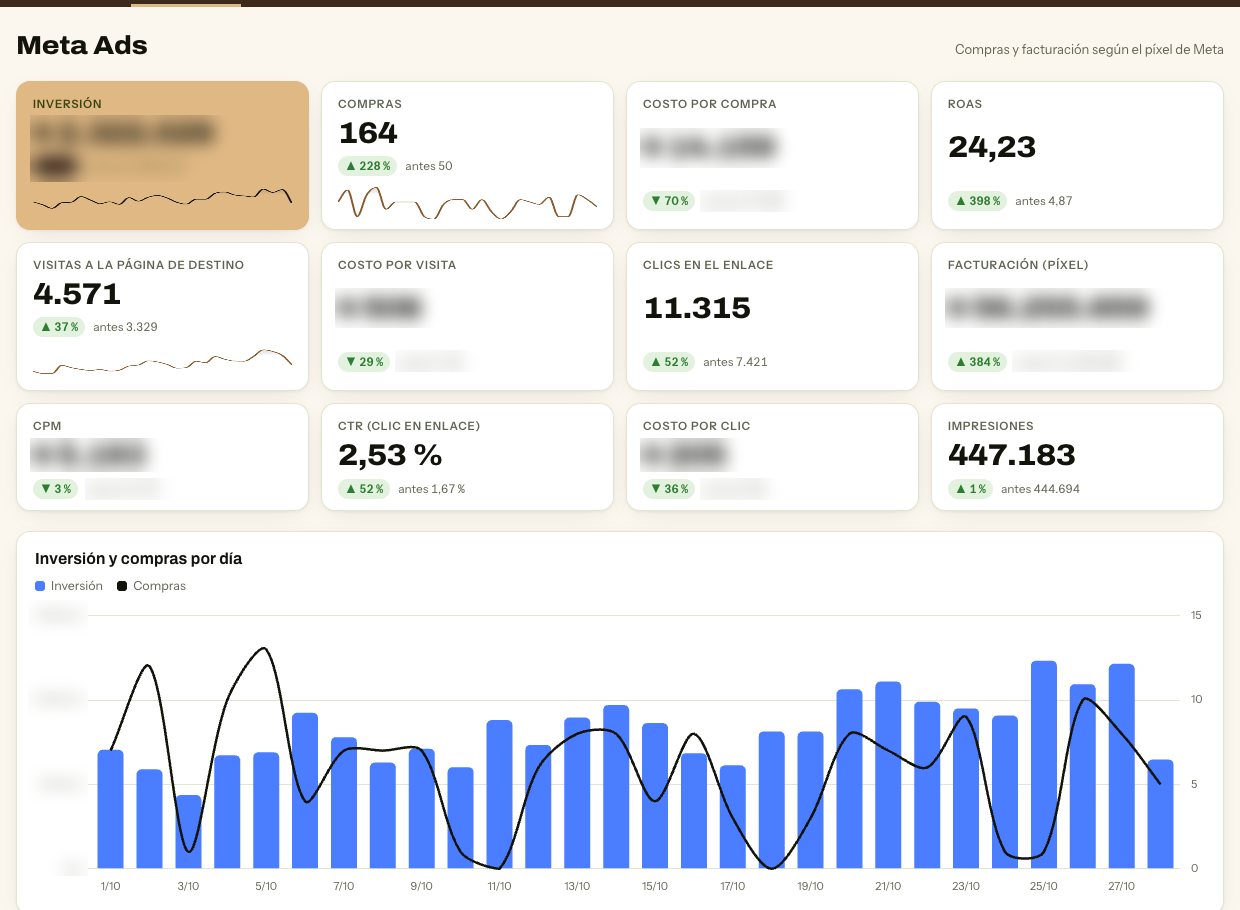Click the Inversión legend label
The width and height of the screenshot is (1240, 910).
[x=77, y=586]
